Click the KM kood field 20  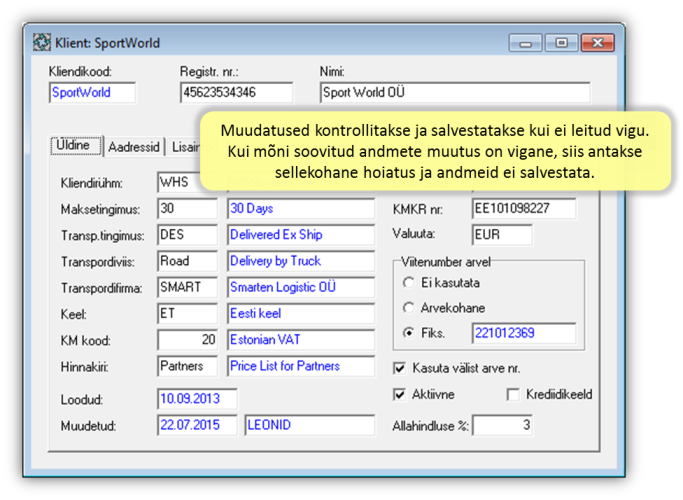187,340
